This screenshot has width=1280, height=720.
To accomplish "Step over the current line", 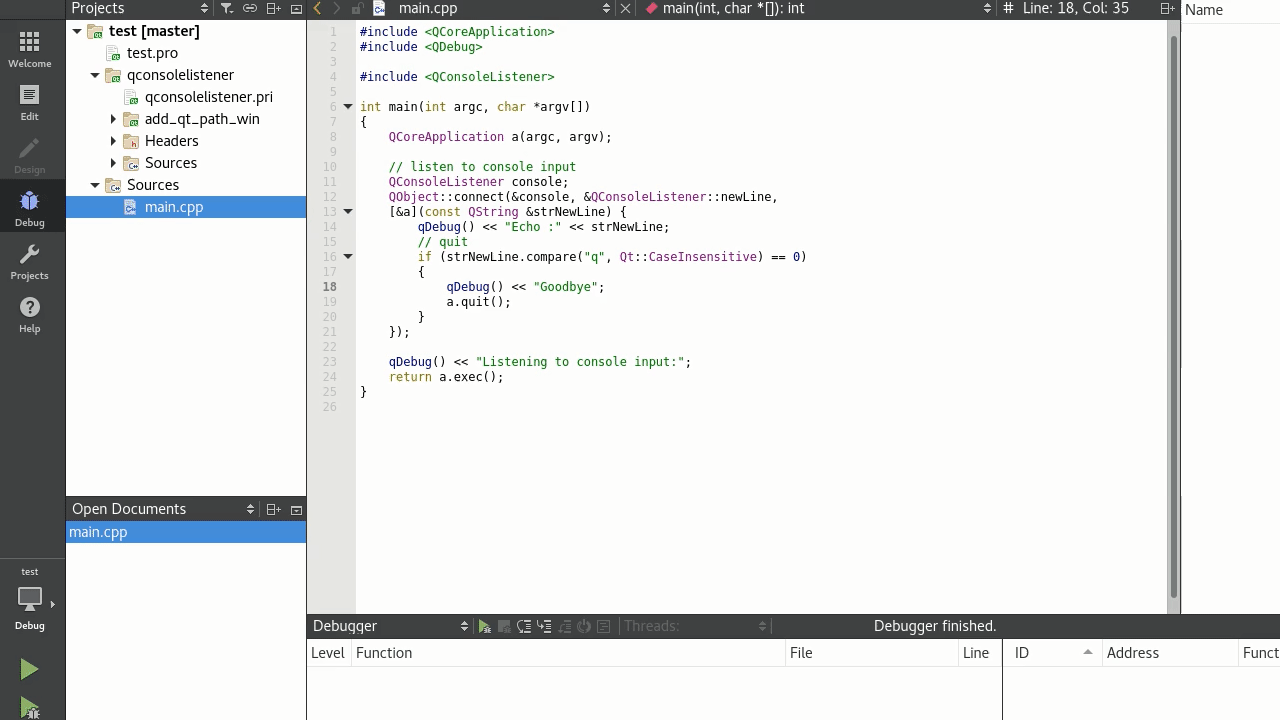I will (x=524, y=626).
